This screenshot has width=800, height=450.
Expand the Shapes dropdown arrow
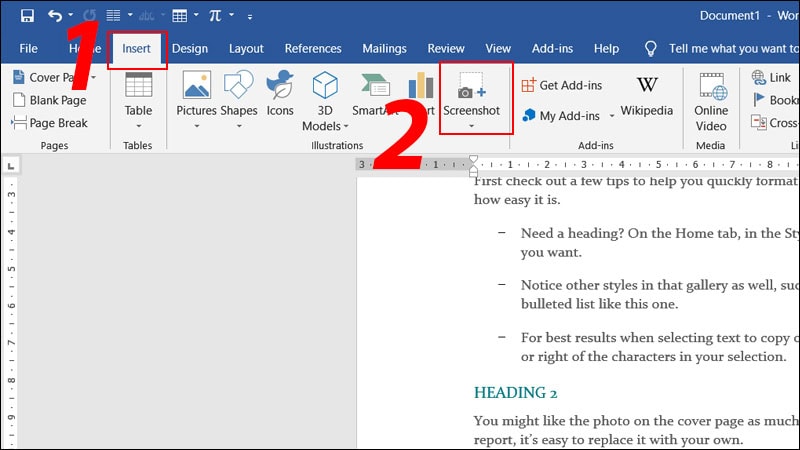tap(239, 126)
